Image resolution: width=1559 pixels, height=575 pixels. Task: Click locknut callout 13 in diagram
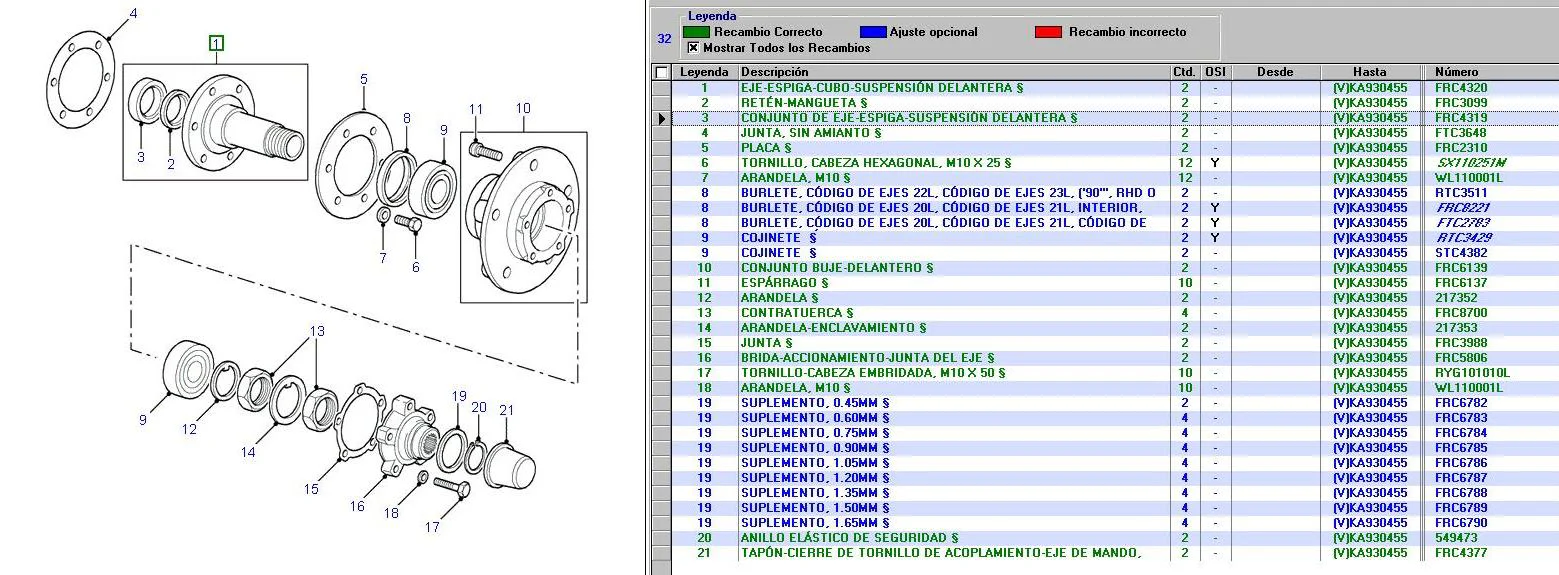coord(316,331)
